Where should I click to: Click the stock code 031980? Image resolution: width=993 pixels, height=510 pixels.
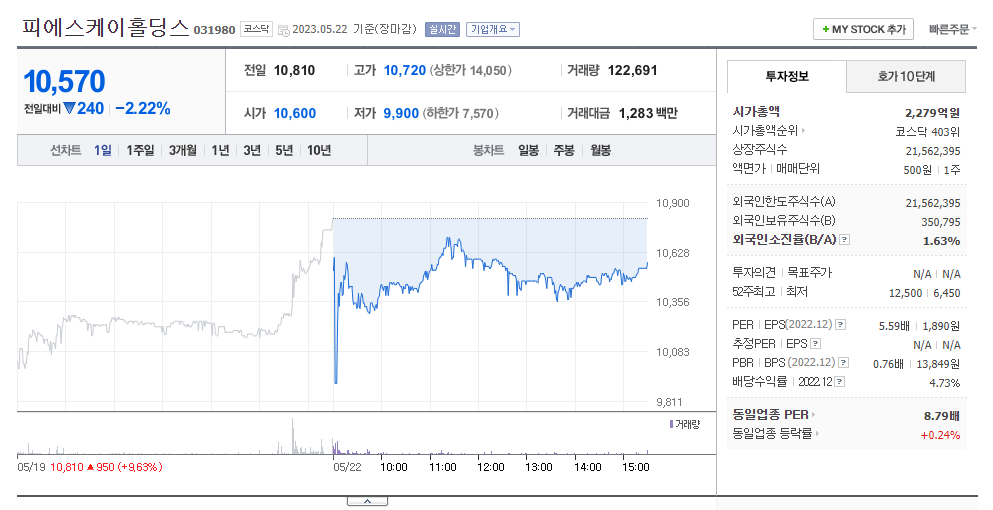point(214,30)
